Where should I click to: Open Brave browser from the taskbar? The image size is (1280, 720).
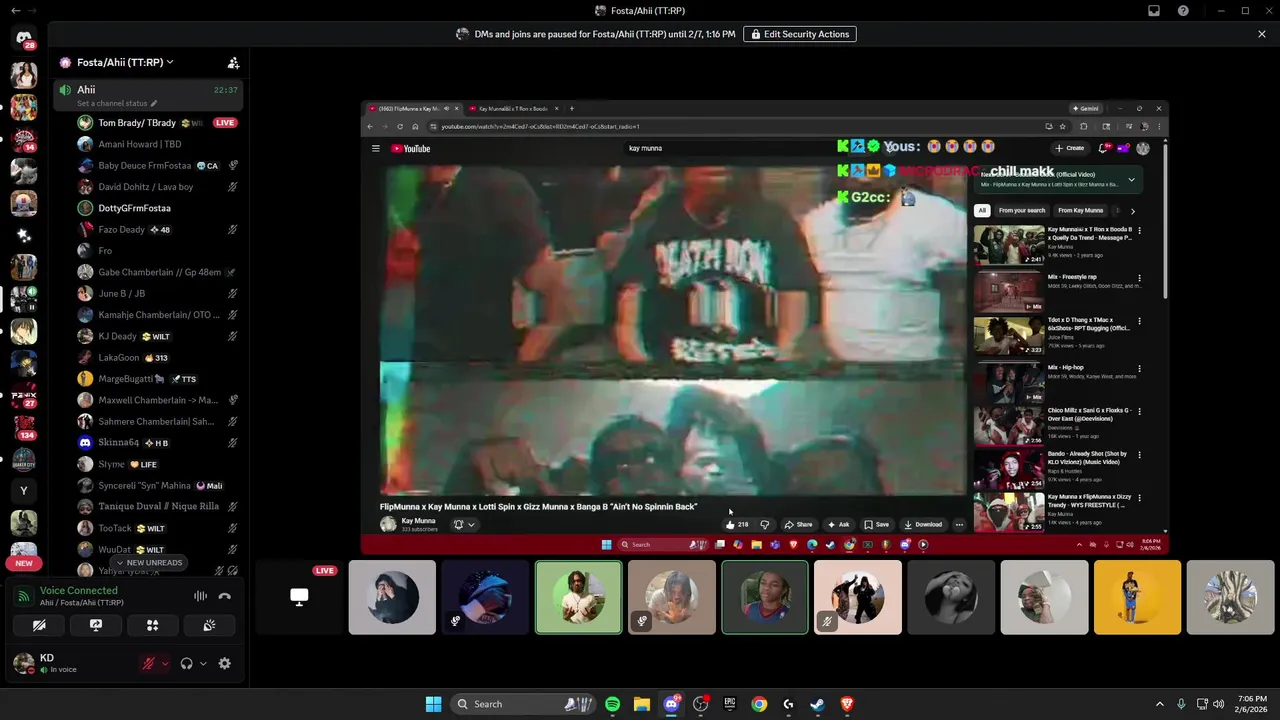tap(847, 704)
